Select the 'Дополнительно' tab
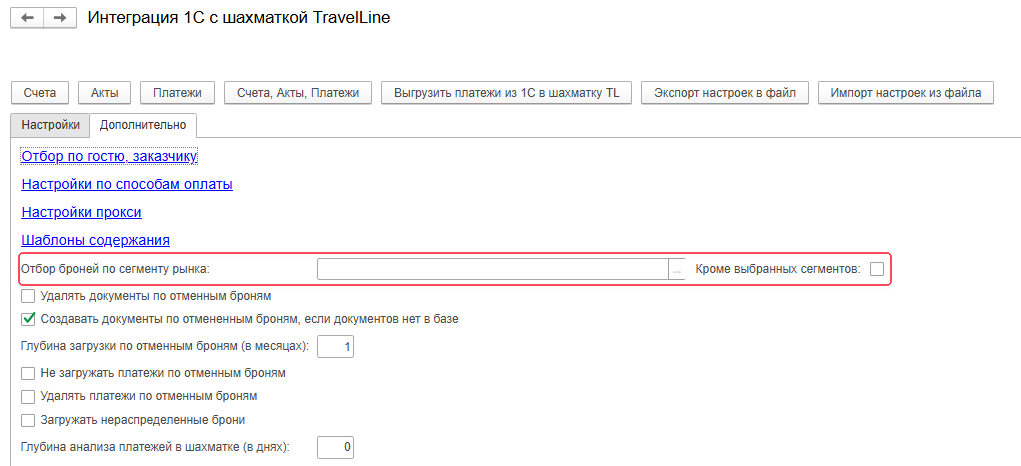 (143, 125)
